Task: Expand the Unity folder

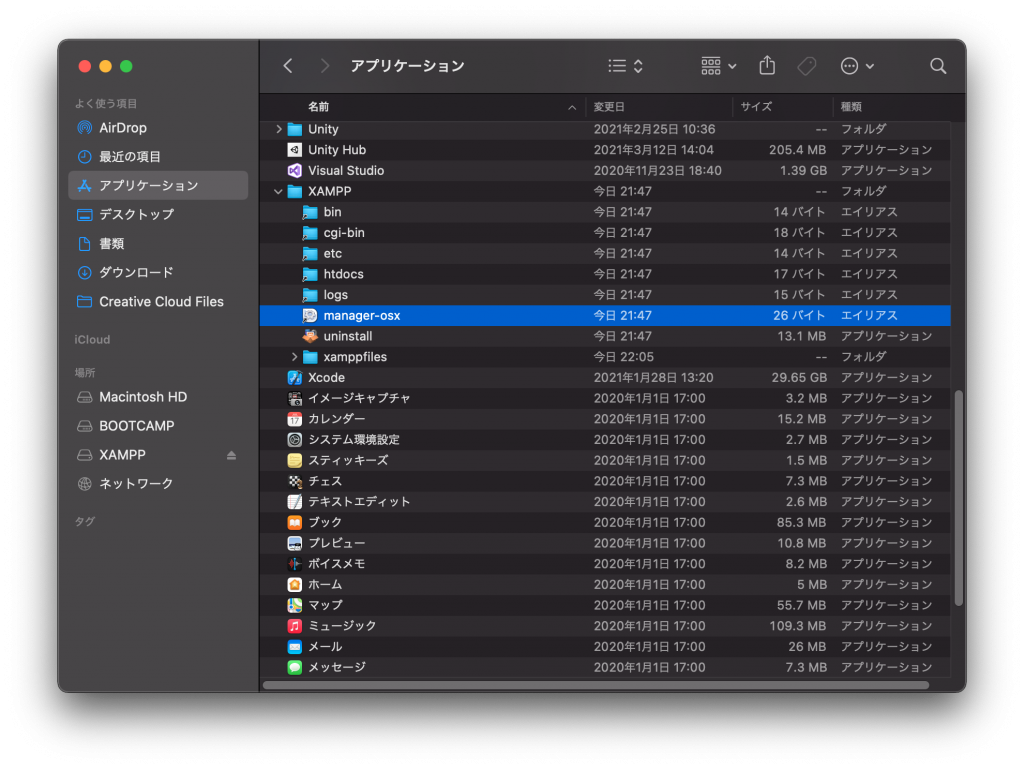Action: tap(279, 129)
